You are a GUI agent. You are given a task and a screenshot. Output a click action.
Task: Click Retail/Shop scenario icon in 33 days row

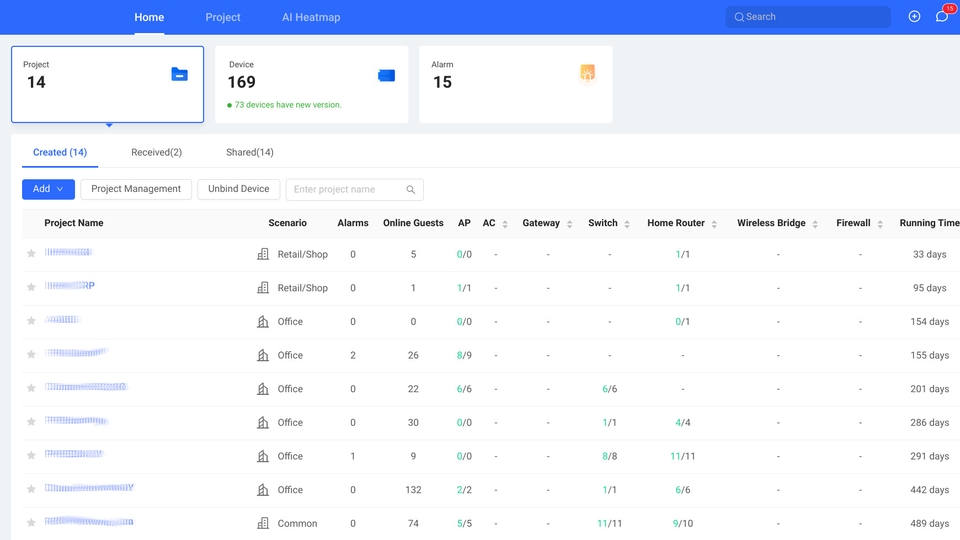coord(263,254)
